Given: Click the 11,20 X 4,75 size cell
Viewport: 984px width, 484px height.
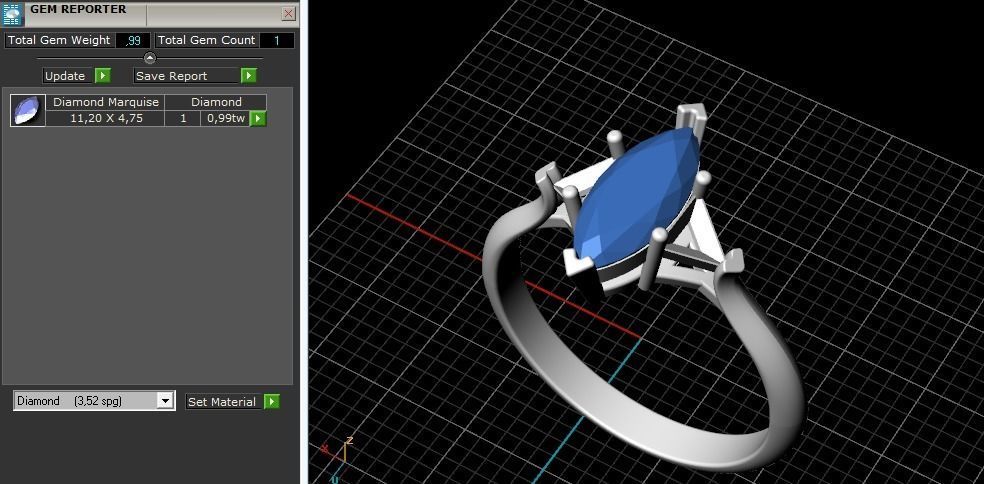Looking at the screenshot, I should click(106, 119).
